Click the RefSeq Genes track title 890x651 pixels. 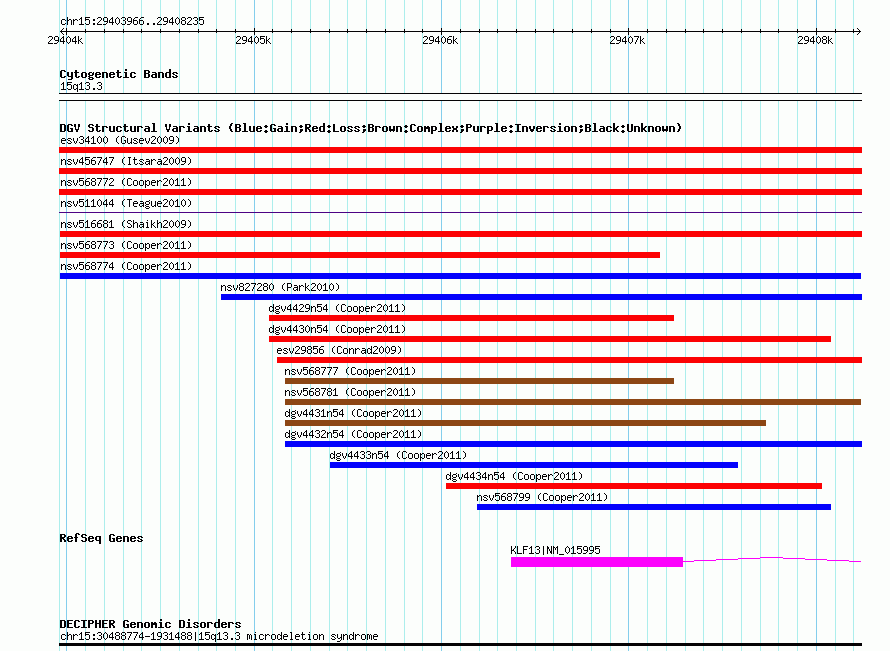(101, 538)
